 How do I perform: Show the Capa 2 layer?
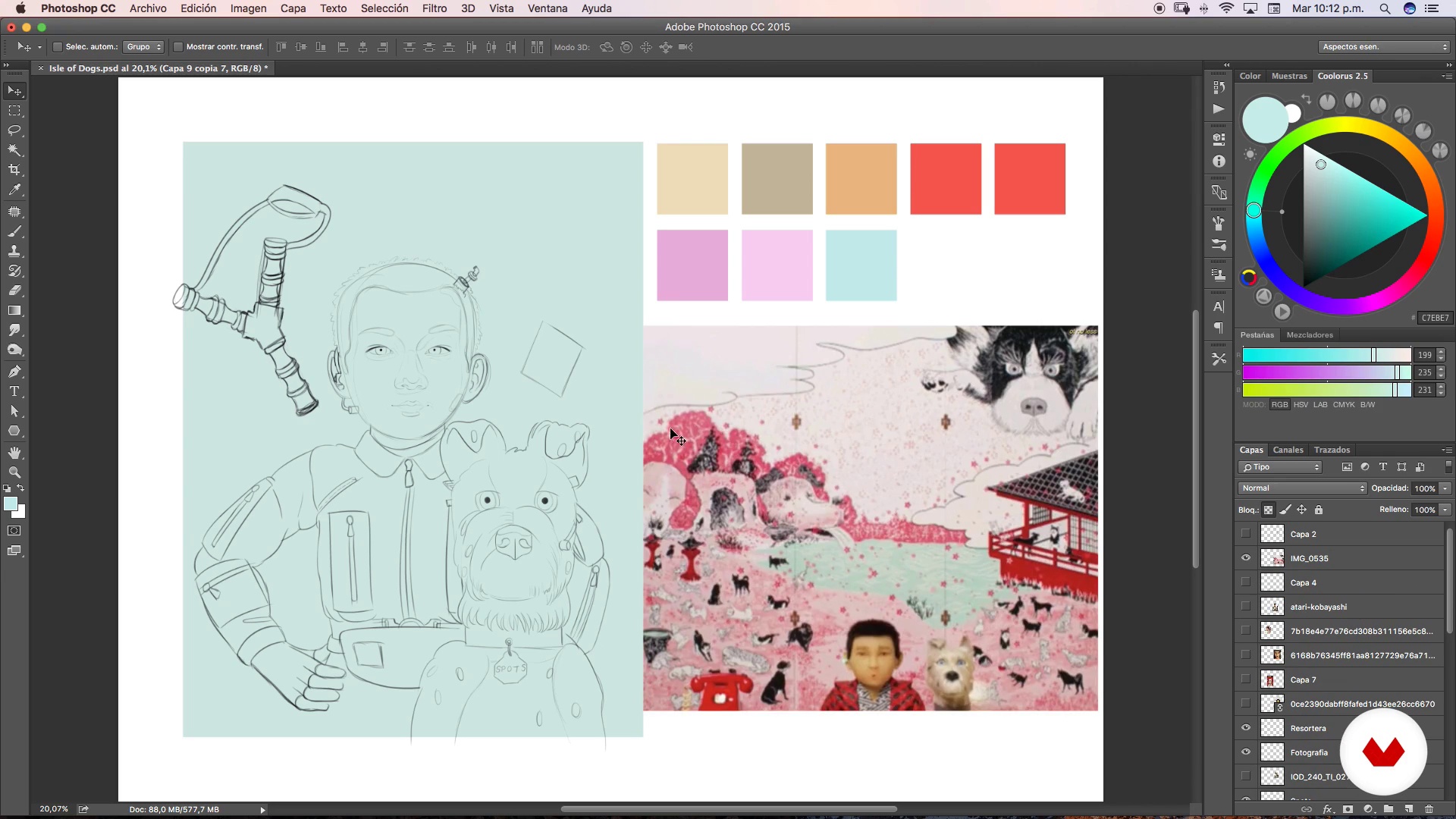point(1246,534)
